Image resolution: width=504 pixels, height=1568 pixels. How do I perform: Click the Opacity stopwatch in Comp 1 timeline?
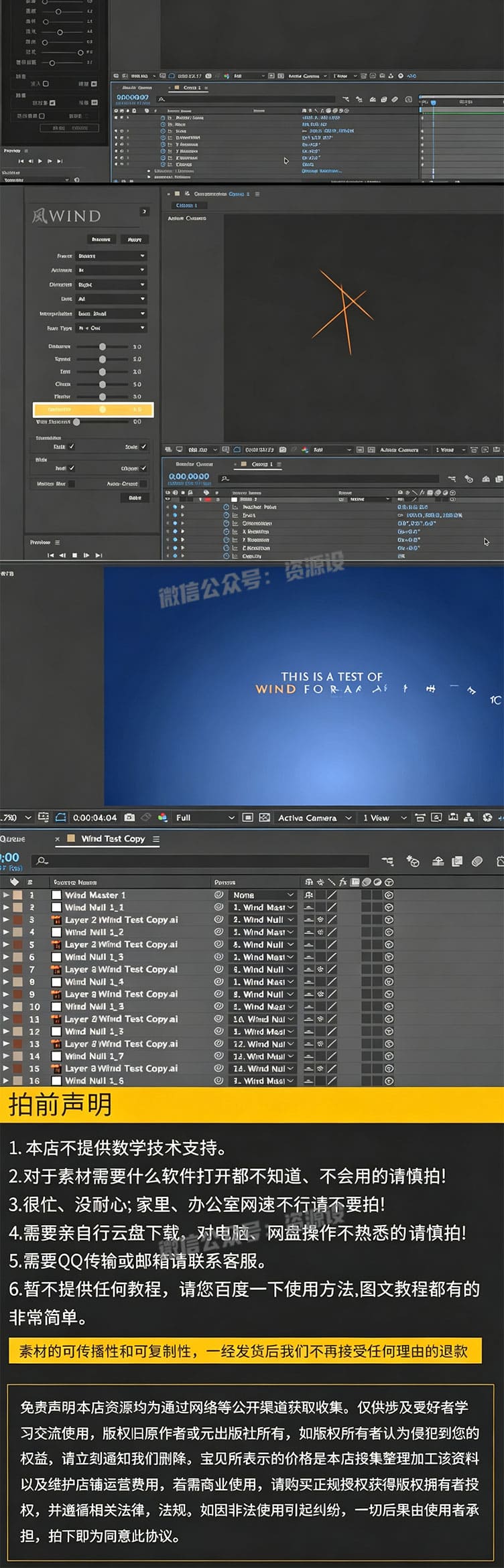[227, 555]
